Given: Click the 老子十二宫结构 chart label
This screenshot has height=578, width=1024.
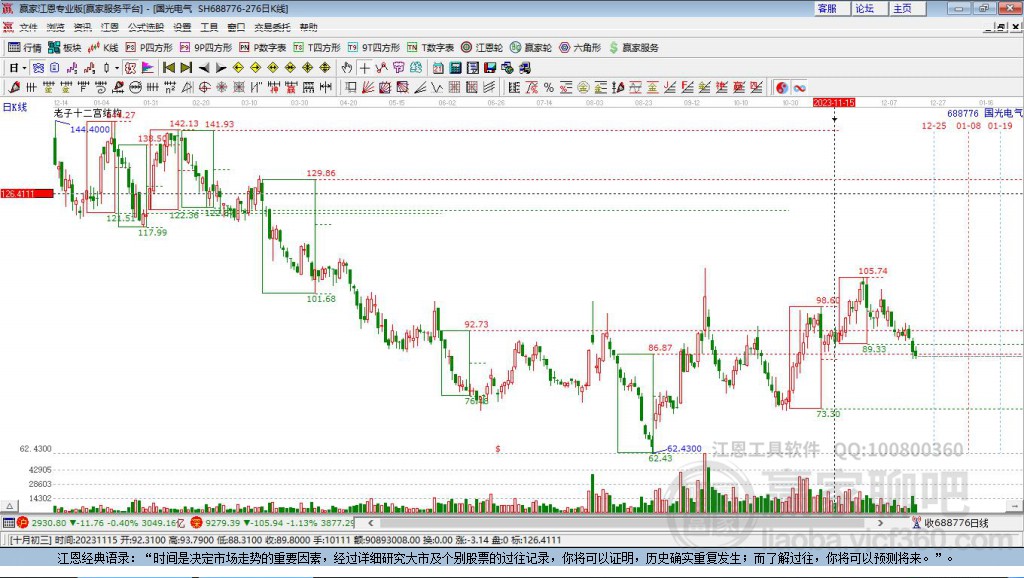Looking at the screenshot, I should pyautogui.click(x=88, y=114).
